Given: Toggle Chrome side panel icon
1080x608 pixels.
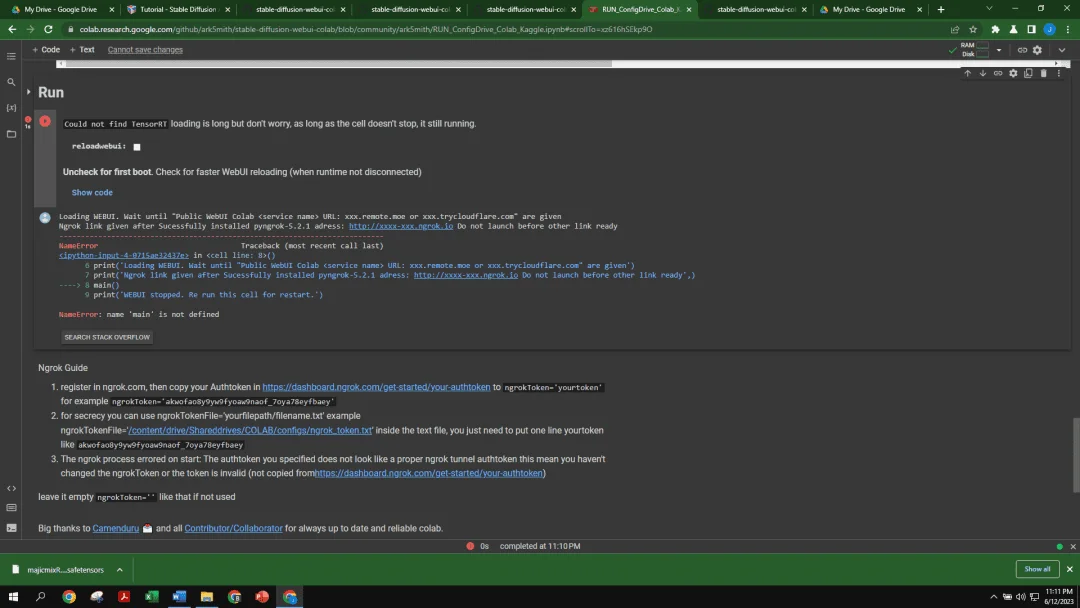Looking at the screenshot, I should pos(1031,30).
